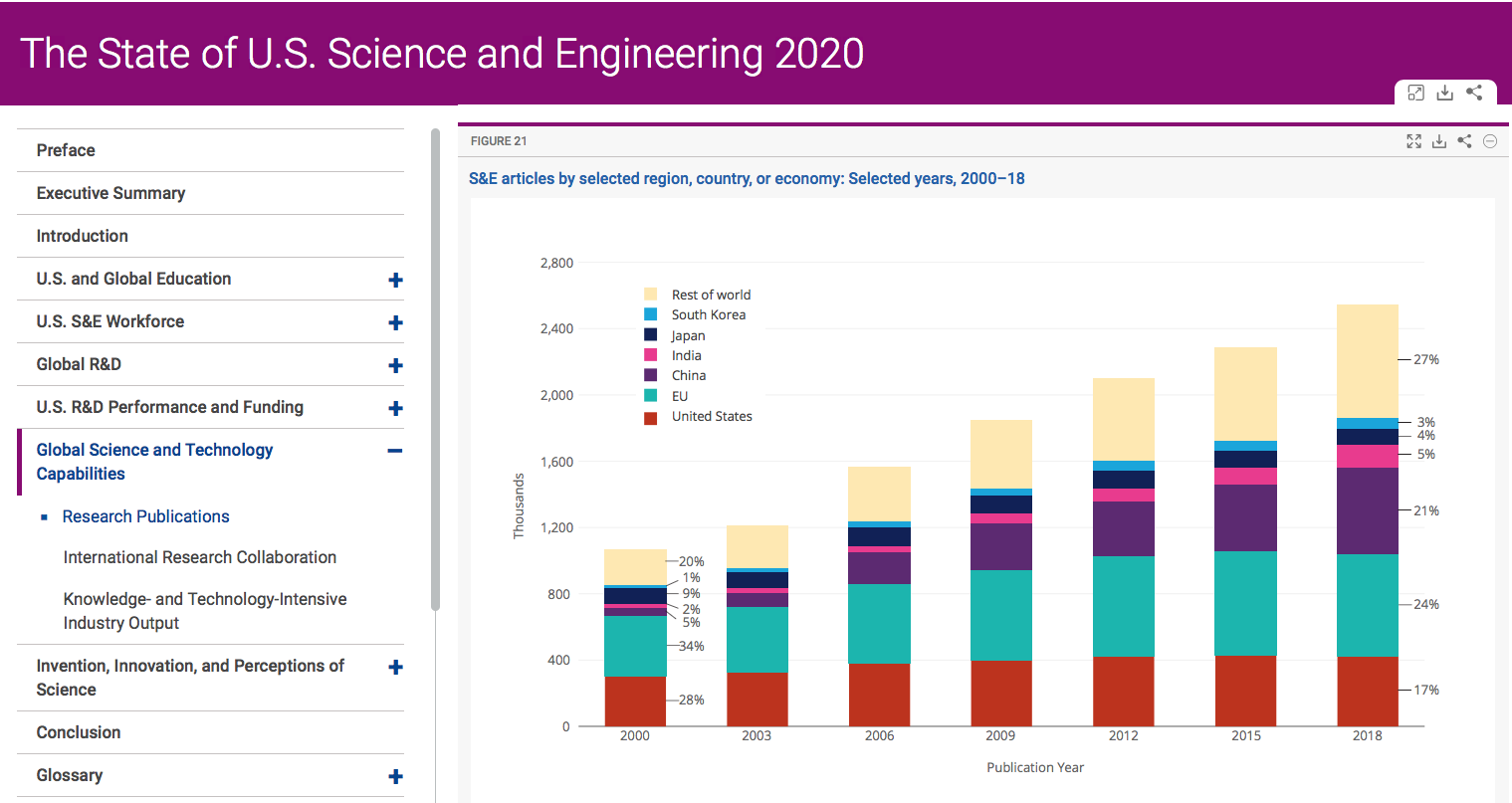
Task: Download Figure 21 using its toolbar icon
Action: click(x=1439, y=141)
